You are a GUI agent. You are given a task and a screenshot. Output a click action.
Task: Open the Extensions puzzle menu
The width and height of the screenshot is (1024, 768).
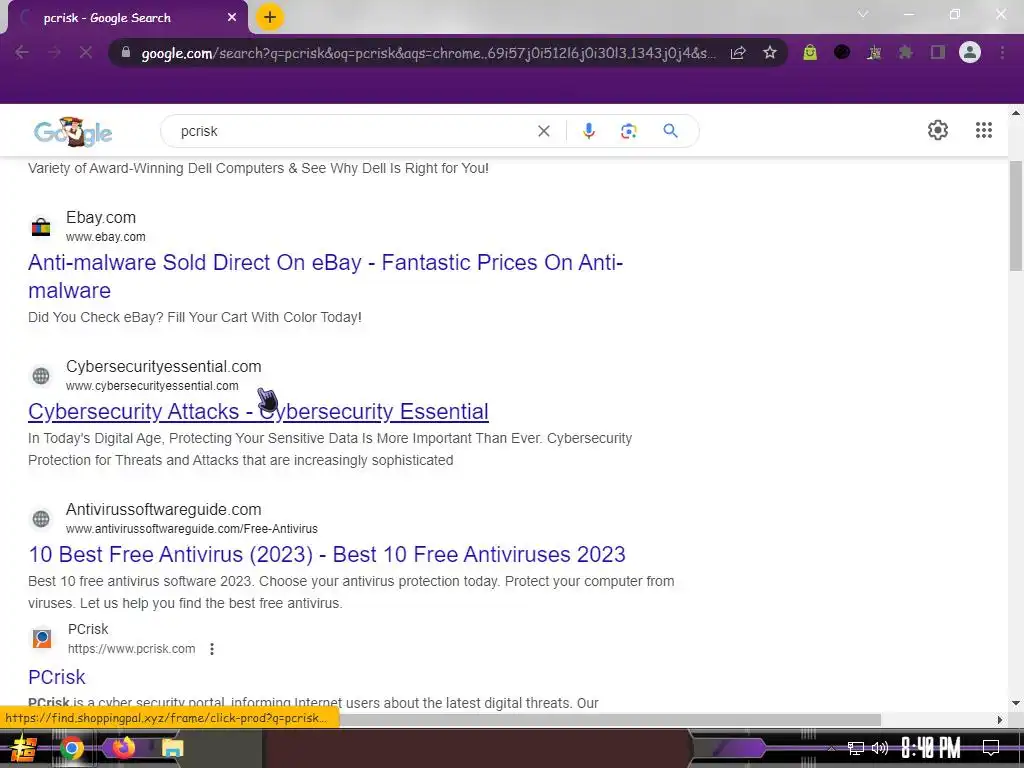coord(906,52)
